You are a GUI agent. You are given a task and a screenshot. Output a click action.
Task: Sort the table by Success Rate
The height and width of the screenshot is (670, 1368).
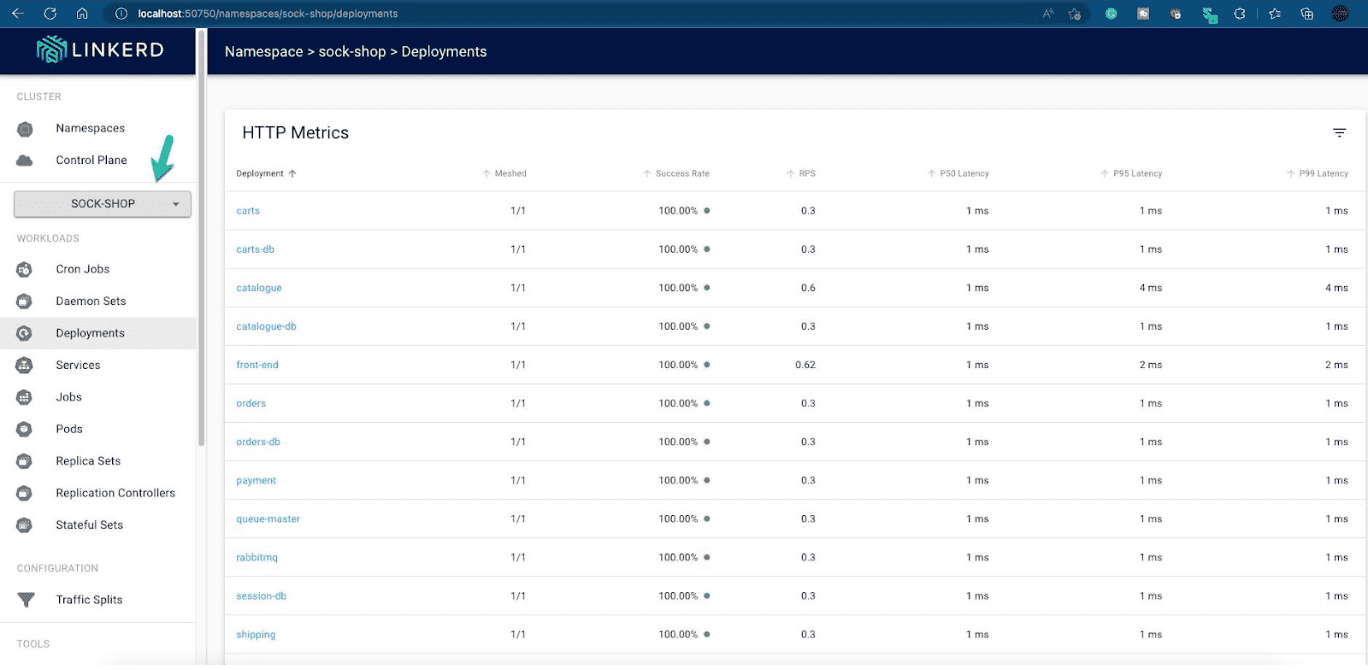point(681,174)
